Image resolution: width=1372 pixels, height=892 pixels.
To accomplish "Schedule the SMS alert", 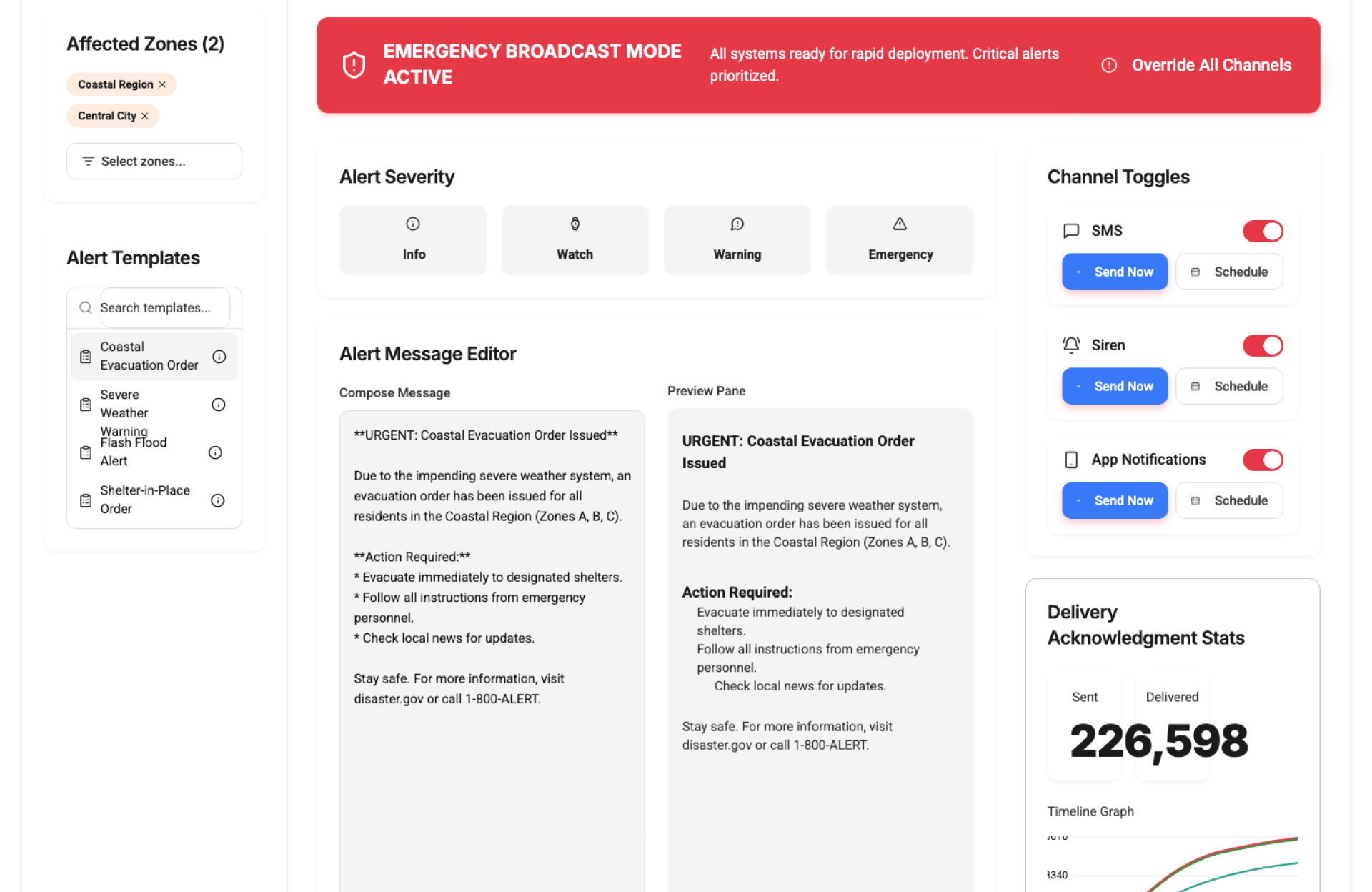I will coord(1229,272).
